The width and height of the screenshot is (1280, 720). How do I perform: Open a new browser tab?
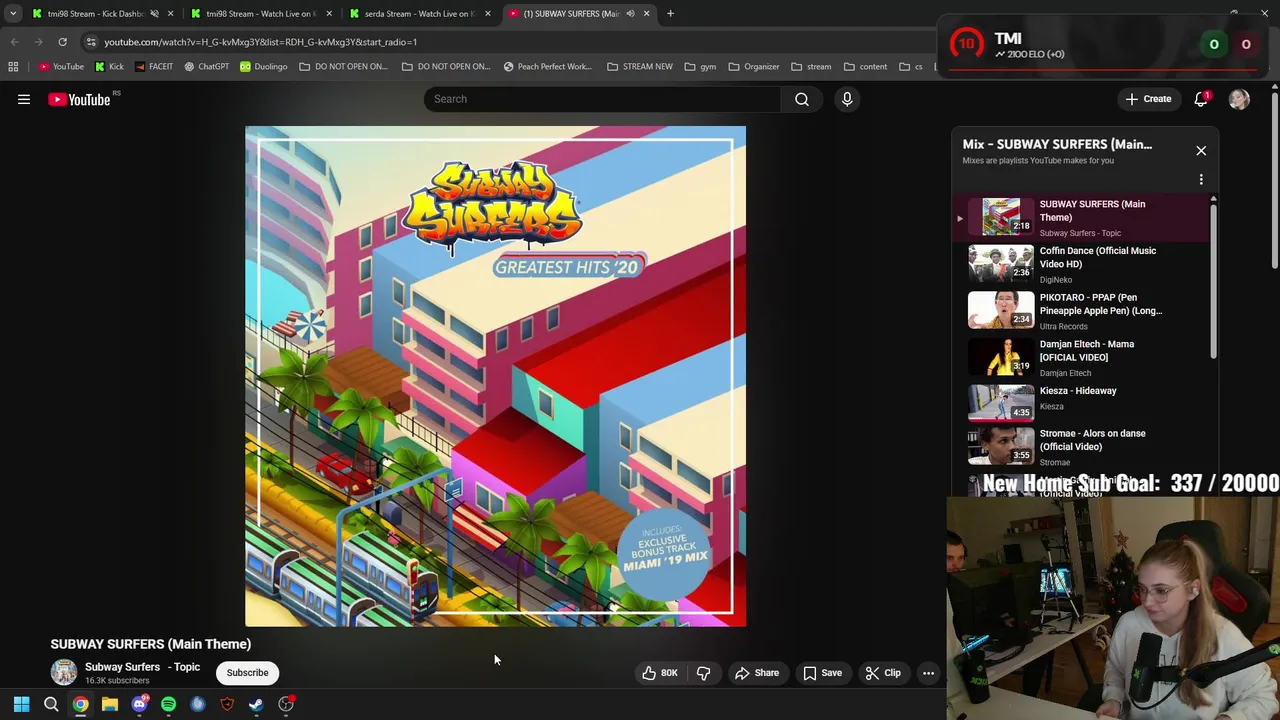click(670, 14)
